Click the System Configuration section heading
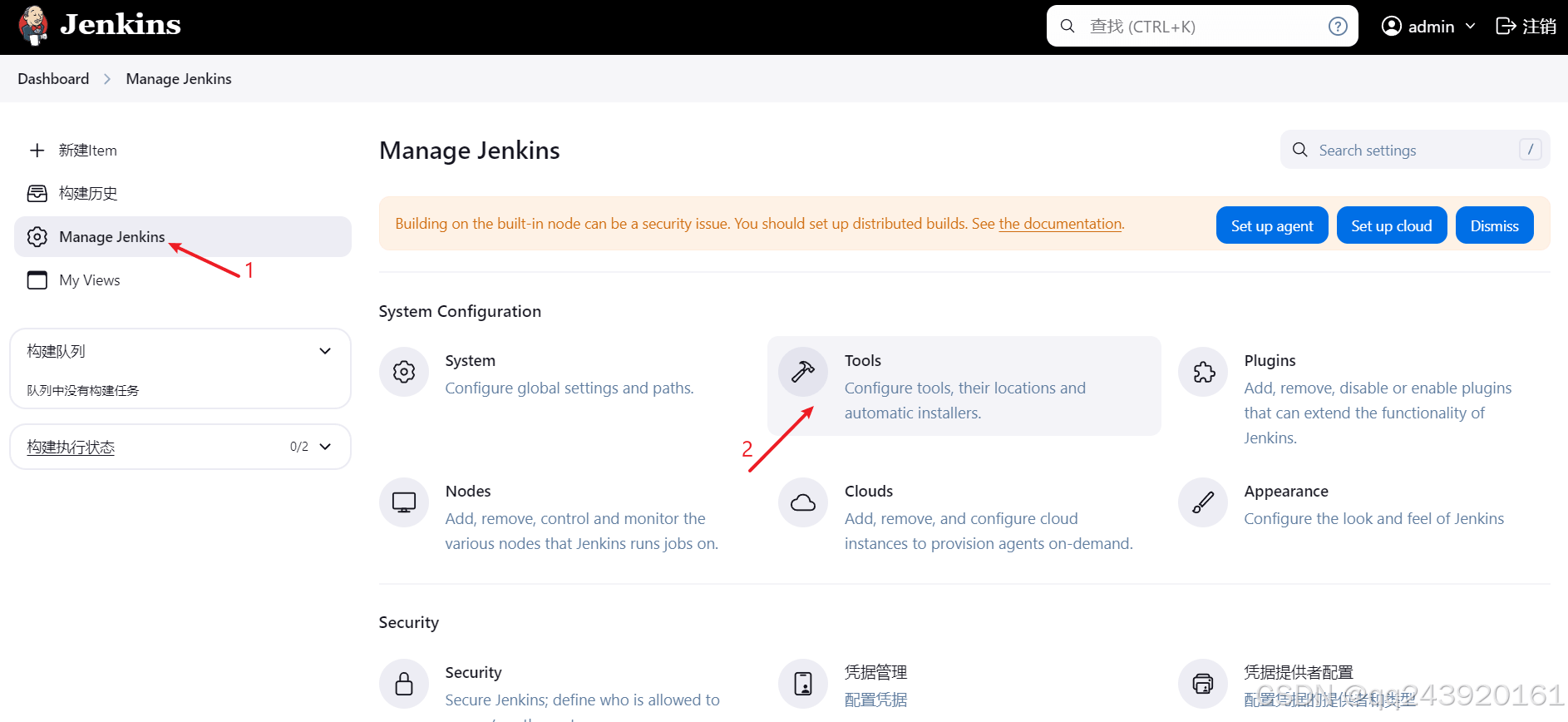Viewport: 1568px width, 722px height. point(460,311)
